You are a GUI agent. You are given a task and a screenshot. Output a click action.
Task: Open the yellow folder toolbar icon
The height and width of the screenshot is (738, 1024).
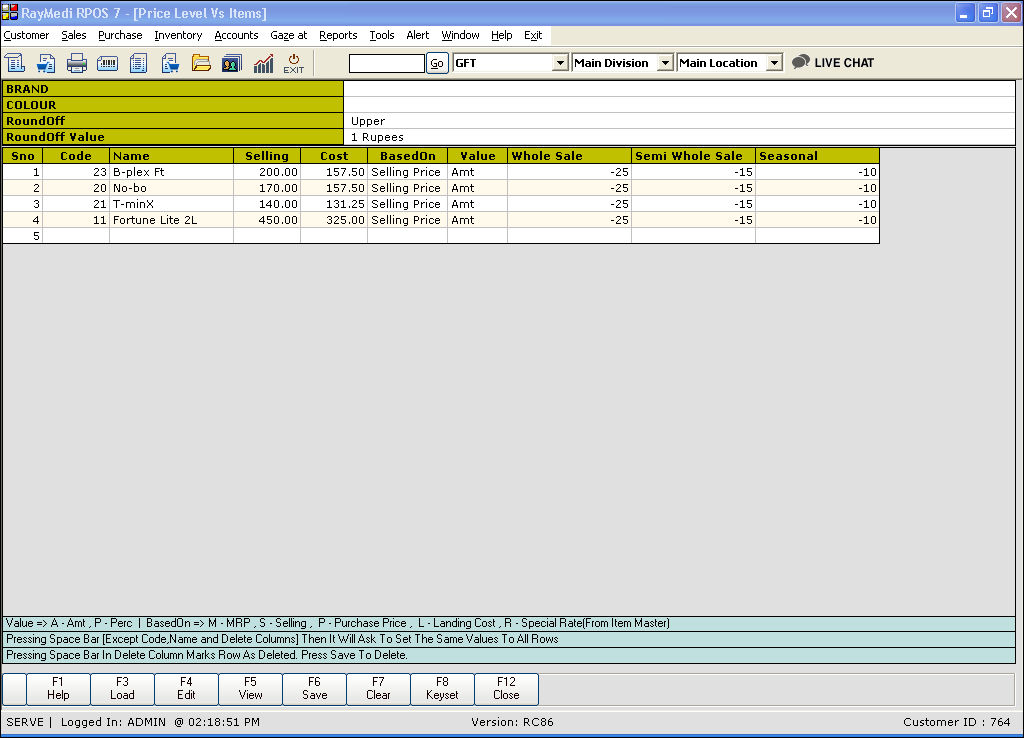pos(201,63)
